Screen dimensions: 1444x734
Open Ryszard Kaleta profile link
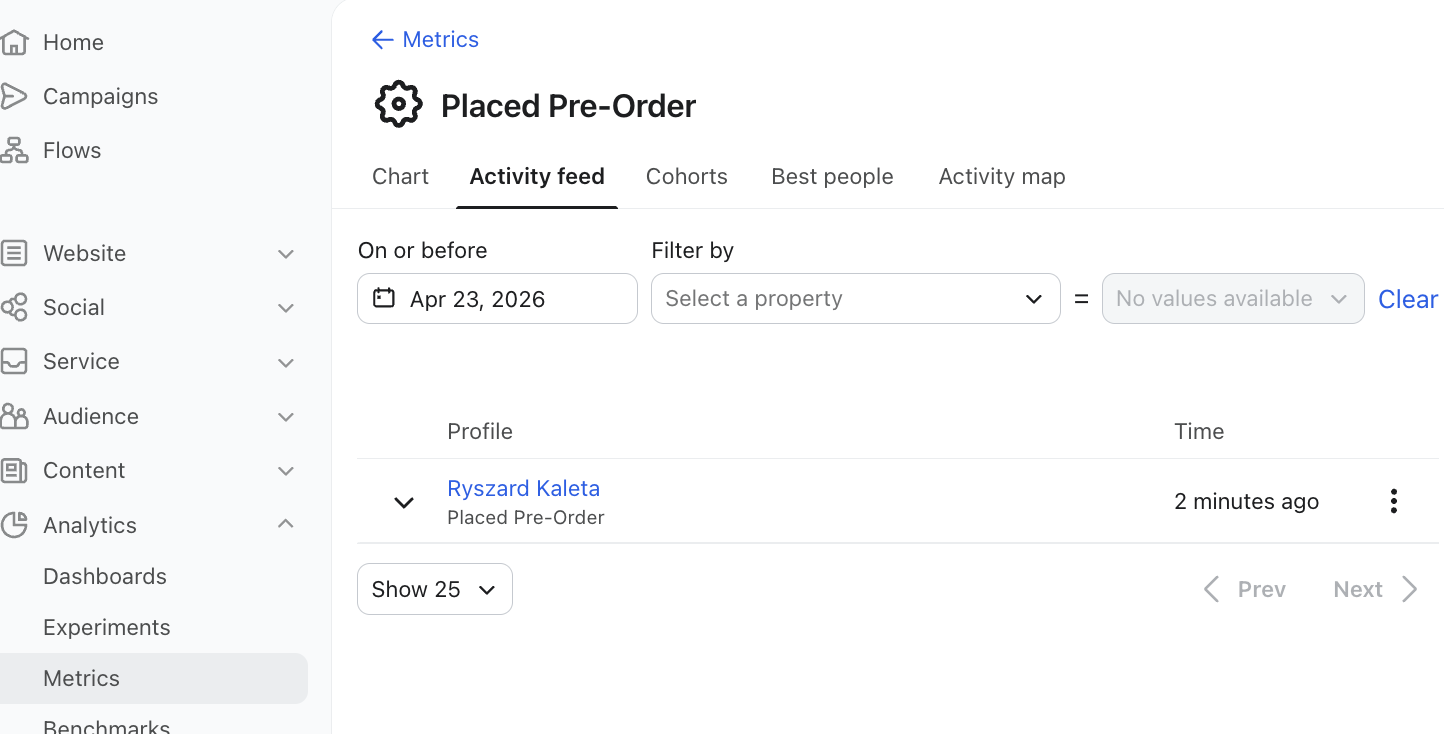pyautogui.click(x=524, y=488)
